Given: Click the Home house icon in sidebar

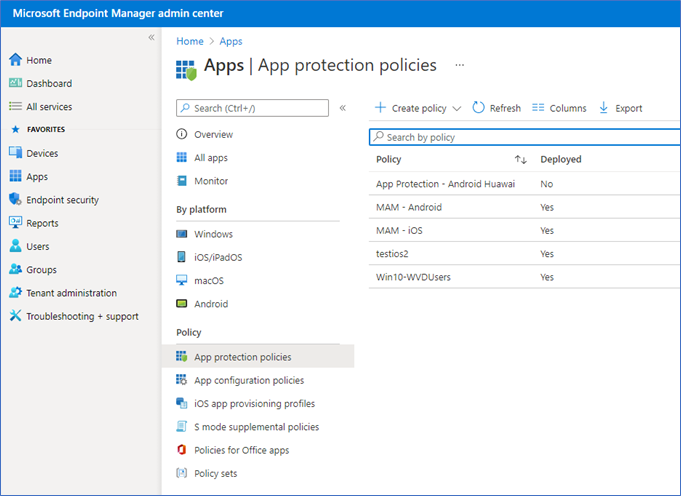Looking at the screenshot, I should pyautogui.click(x=16, y=60).
